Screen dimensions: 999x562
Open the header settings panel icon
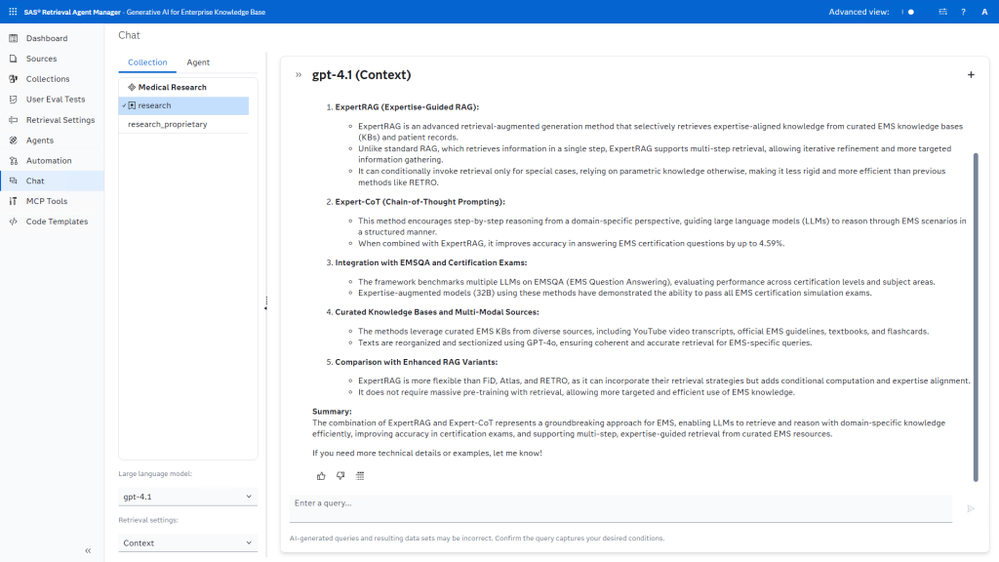pyautogui.click(x=943, y=11)
